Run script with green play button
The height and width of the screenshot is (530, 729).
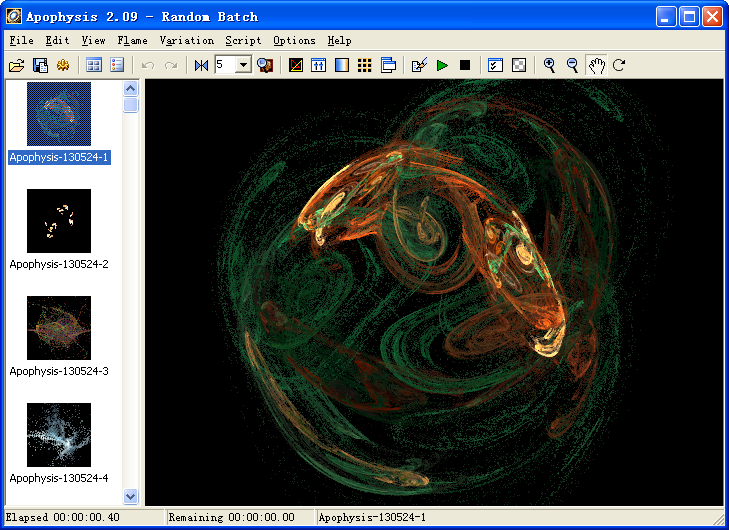(x=442, y=65)
